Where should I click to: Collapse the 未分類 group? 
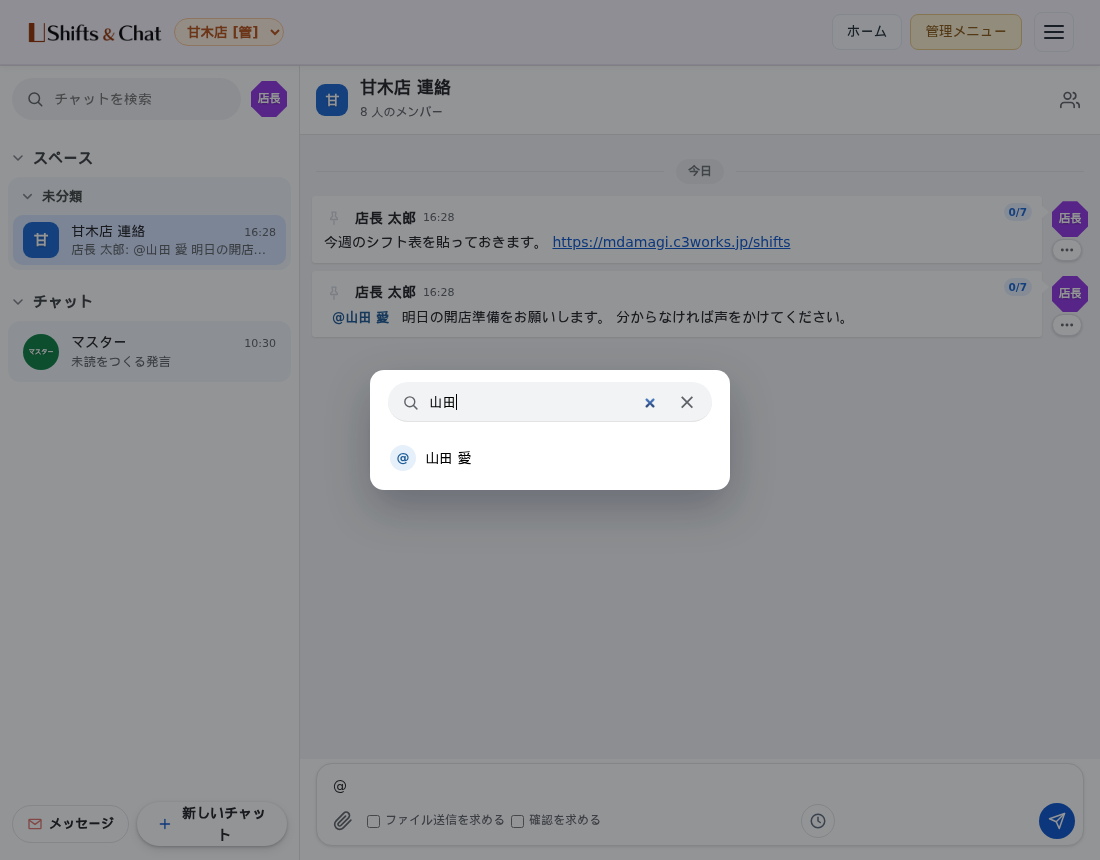[x=27, y=196]
